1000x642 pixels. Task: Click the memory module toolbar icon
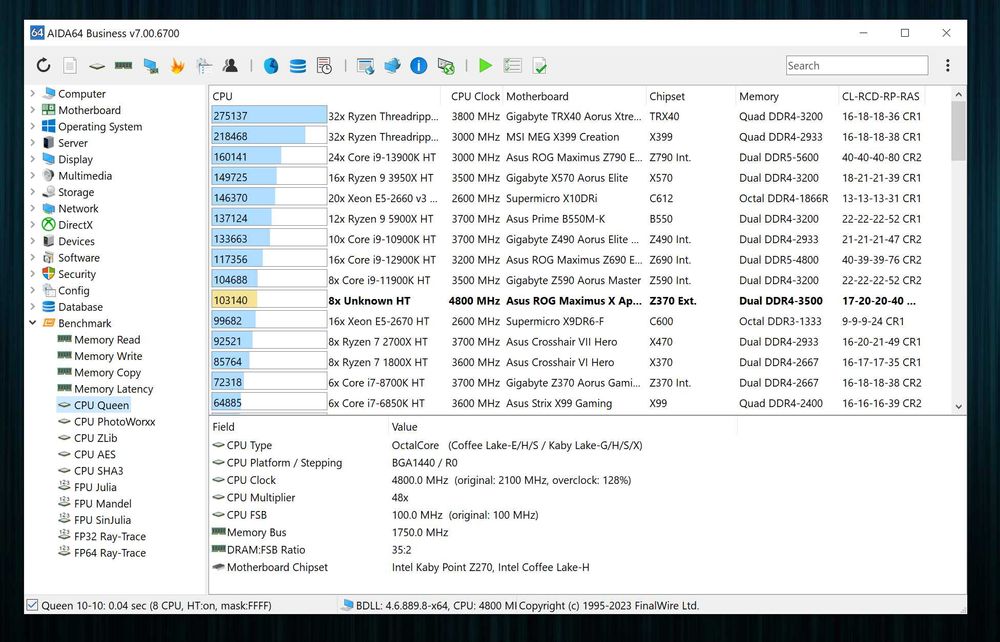[123, 65]
